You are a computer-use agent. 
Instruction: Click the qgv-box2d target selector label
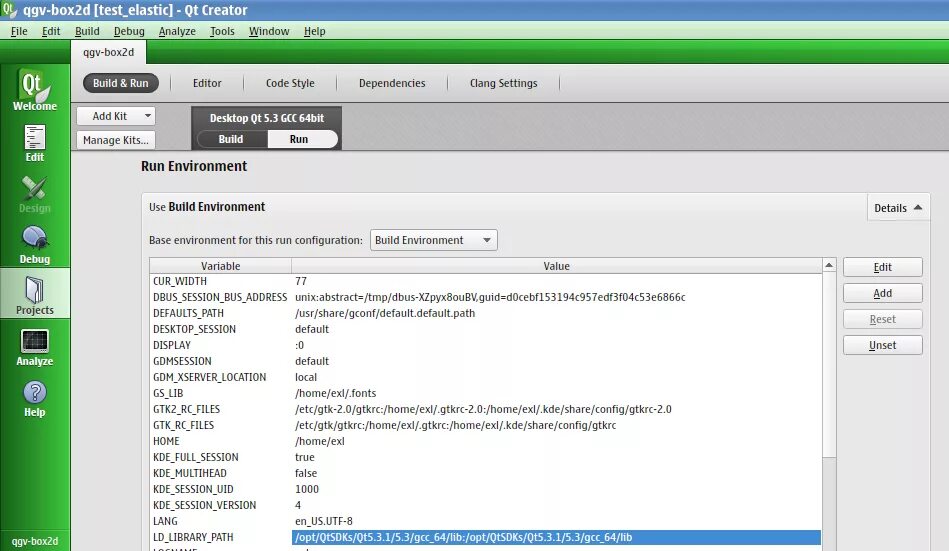coord(35,541)
